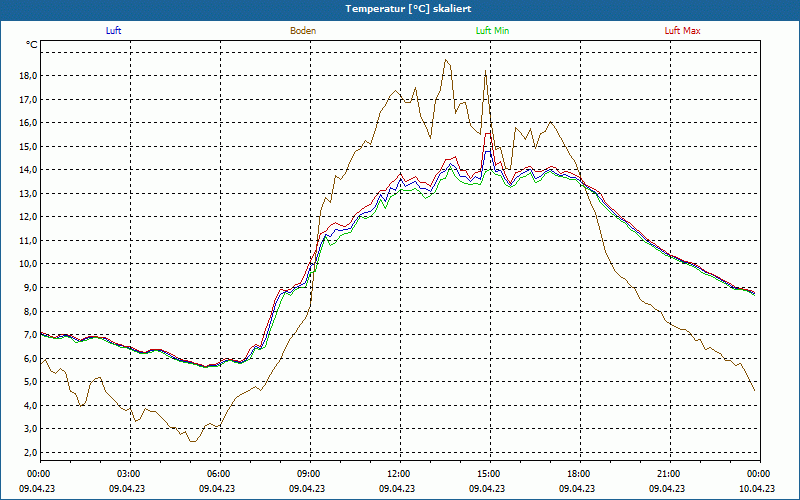Click the 10,0 y-axis value
800x500 pixels.
tap(28, 264)
